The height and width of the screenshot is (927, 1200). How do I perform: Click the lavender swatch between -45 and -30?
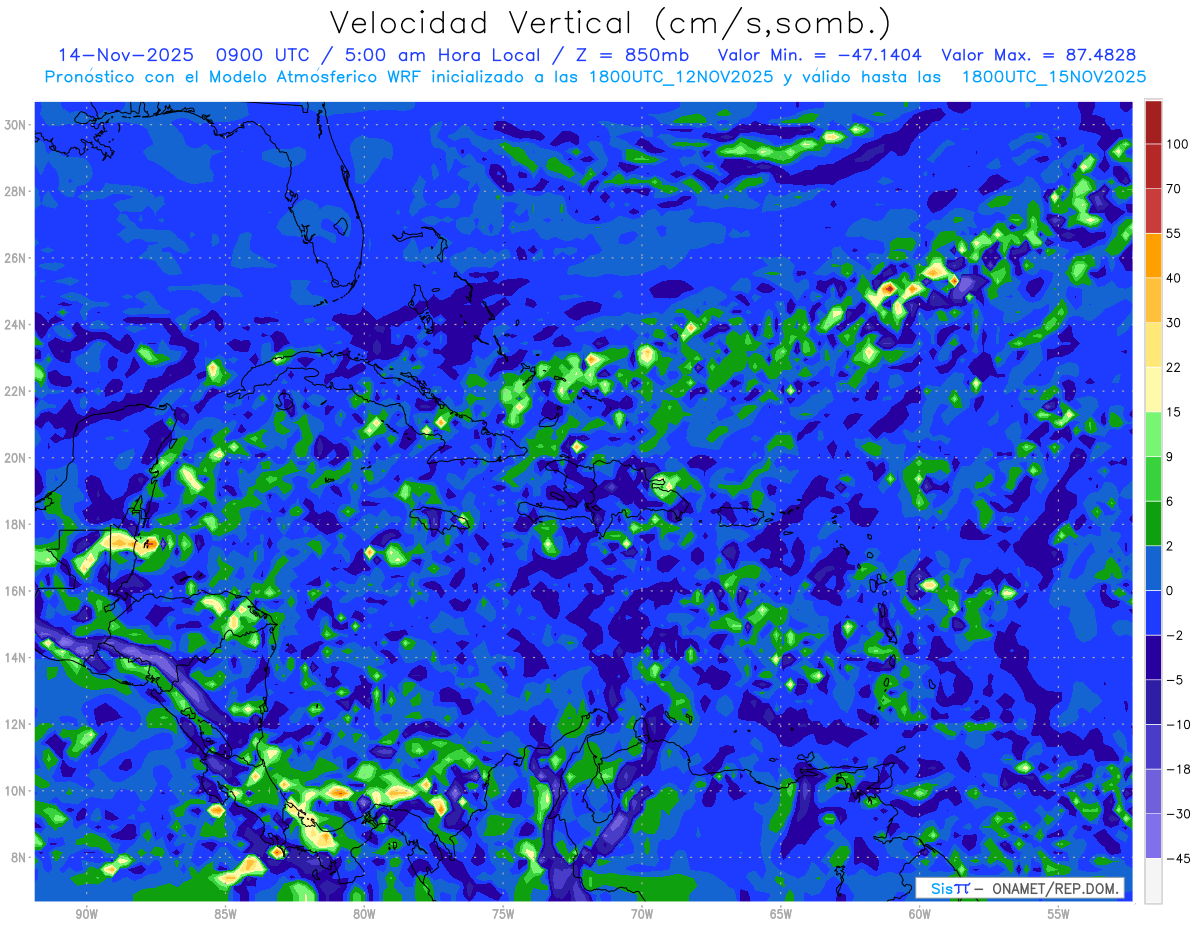(x=1153, y=836)
